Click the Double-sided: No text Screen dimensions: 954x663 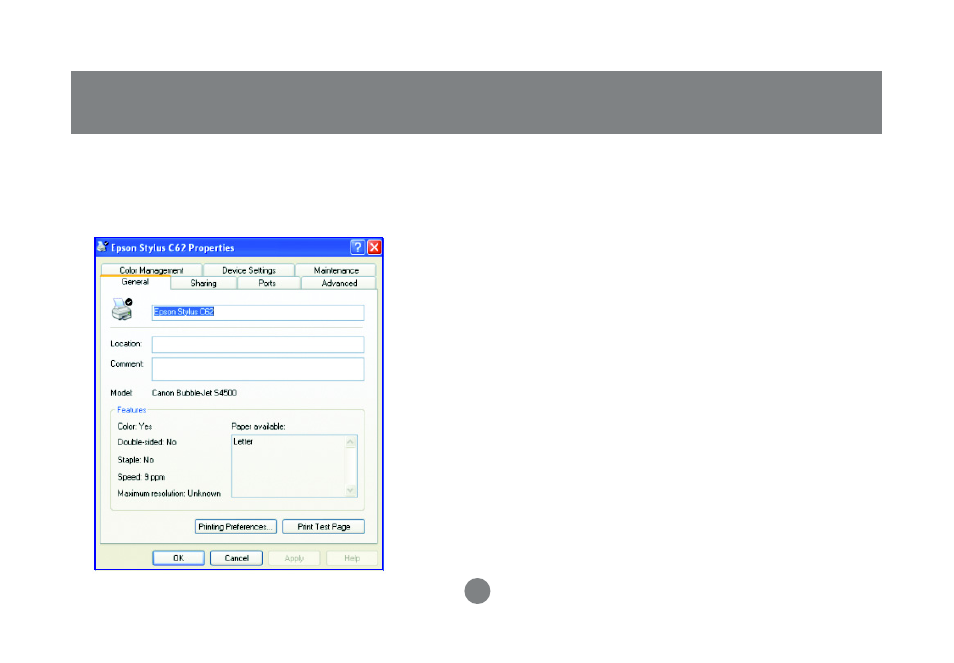pos(147,442)
